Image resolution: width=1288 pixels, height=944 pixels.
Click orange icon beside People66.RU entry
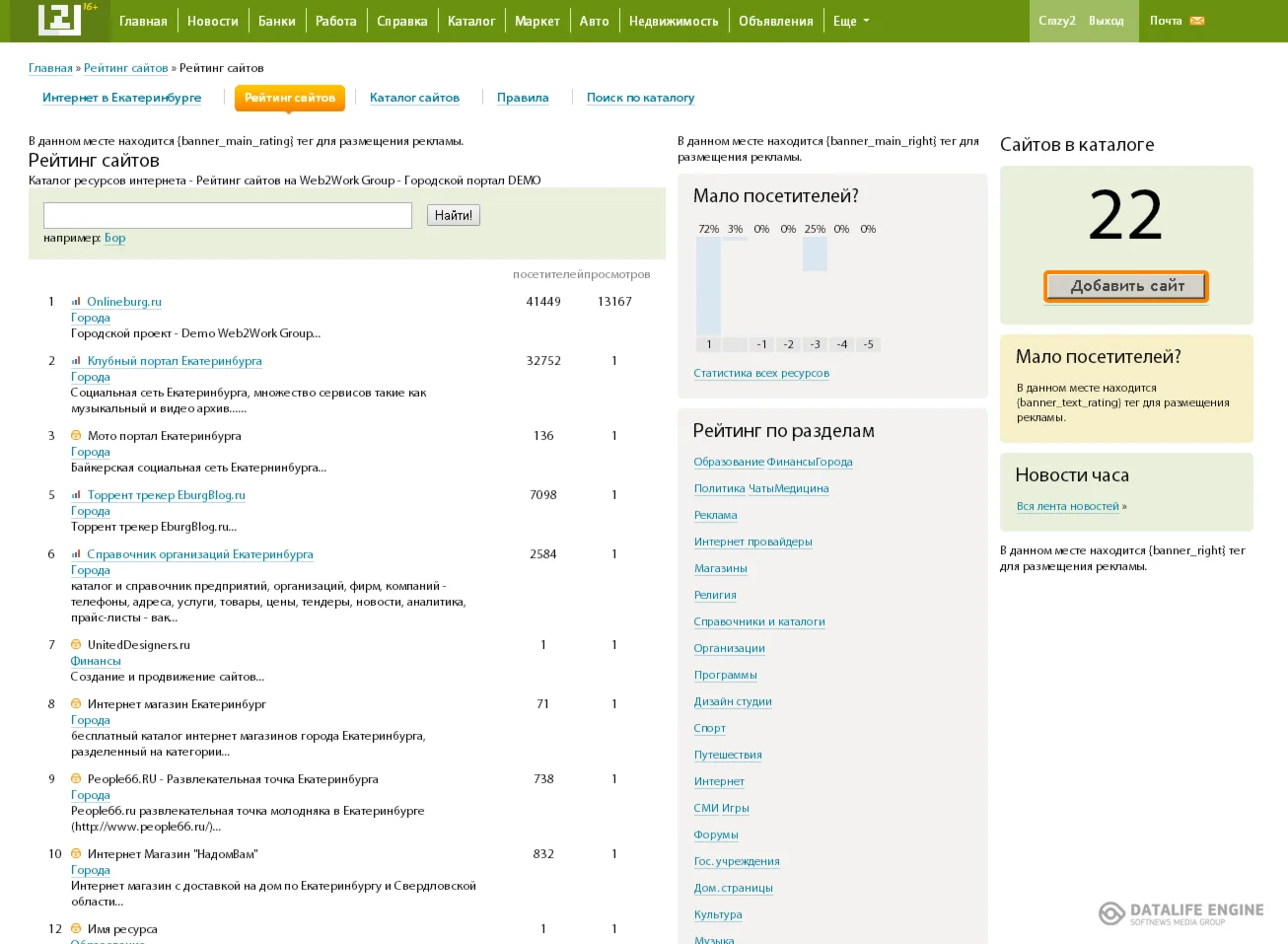tap(76, 779)
